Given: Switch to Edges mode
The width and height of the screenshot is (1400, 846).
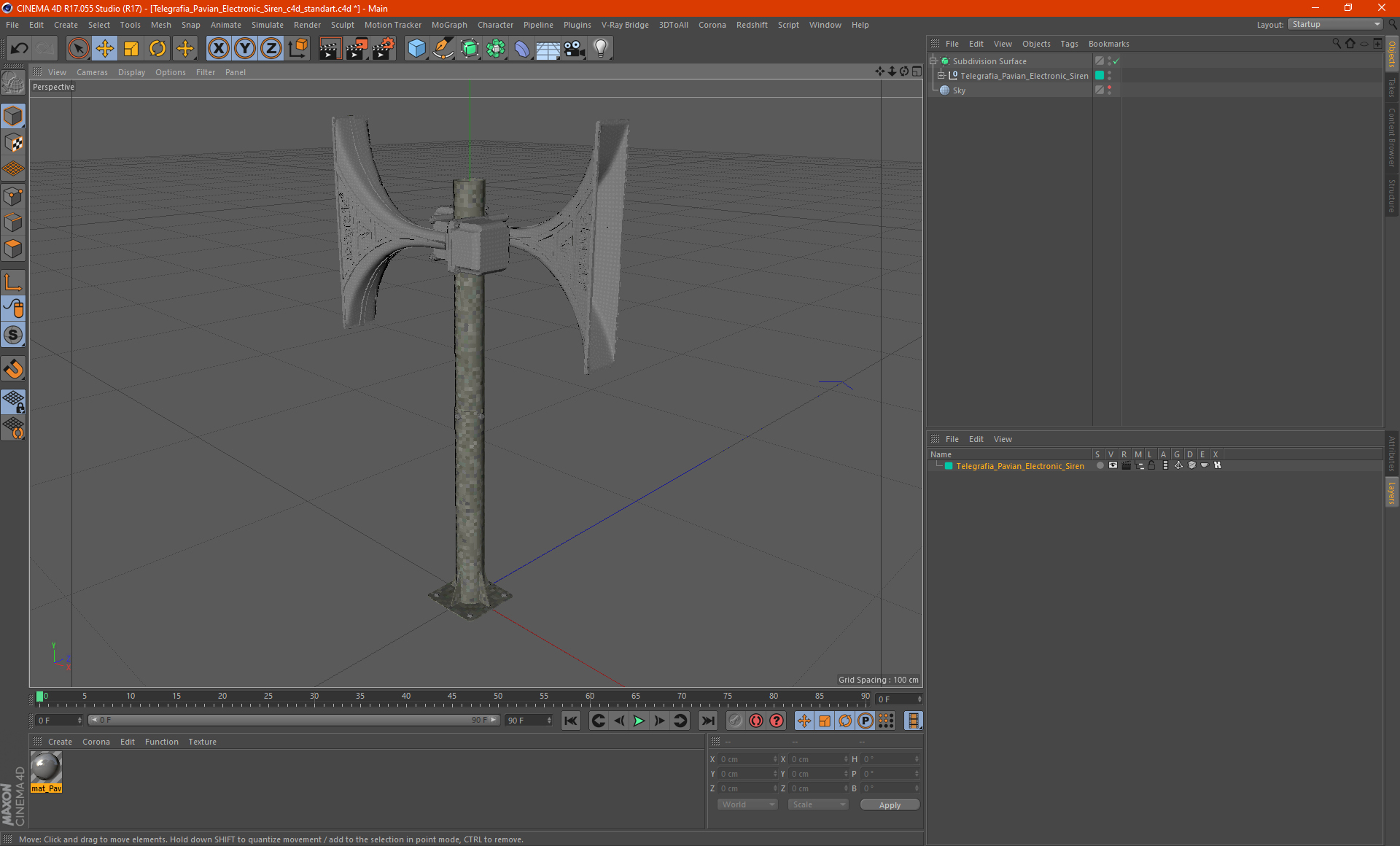Looking at the screenshot, I should coord(13,222).
